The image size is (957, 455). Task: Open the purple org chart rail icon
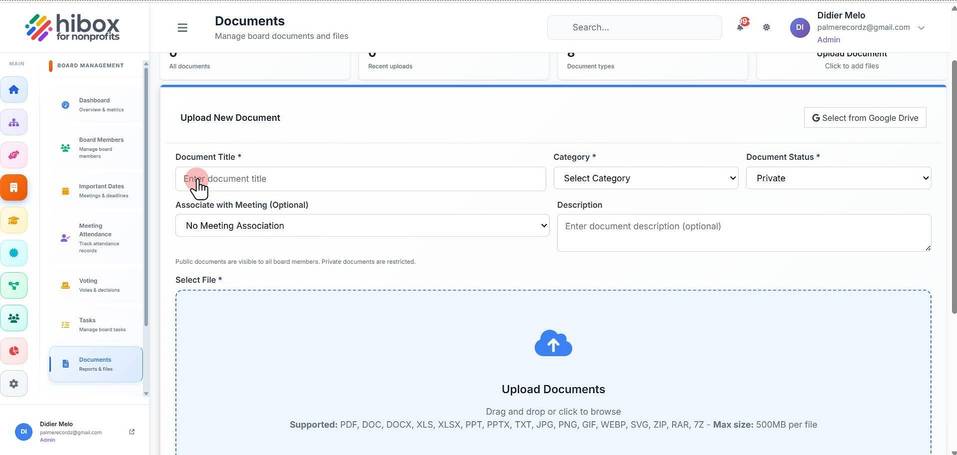click(13, 122)
